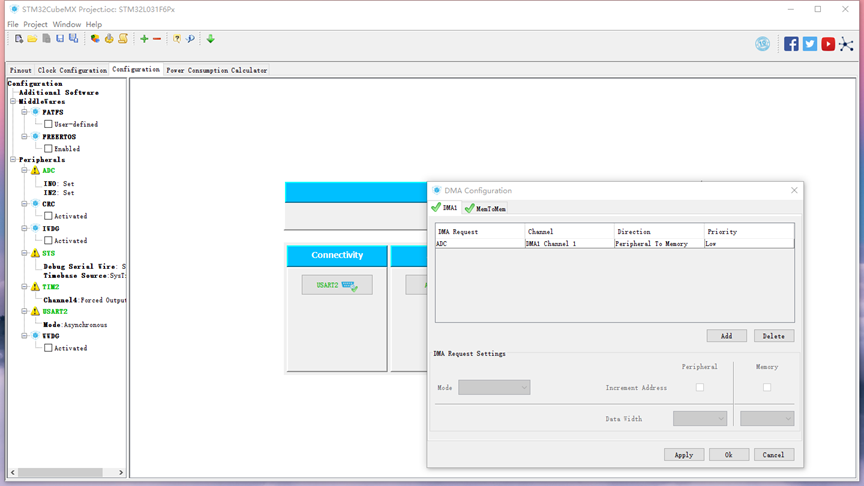The width and height of the screenshot is (864, 486).
Task: Toggle Memory Increment Address checkbox
Action: click(767, 387)
